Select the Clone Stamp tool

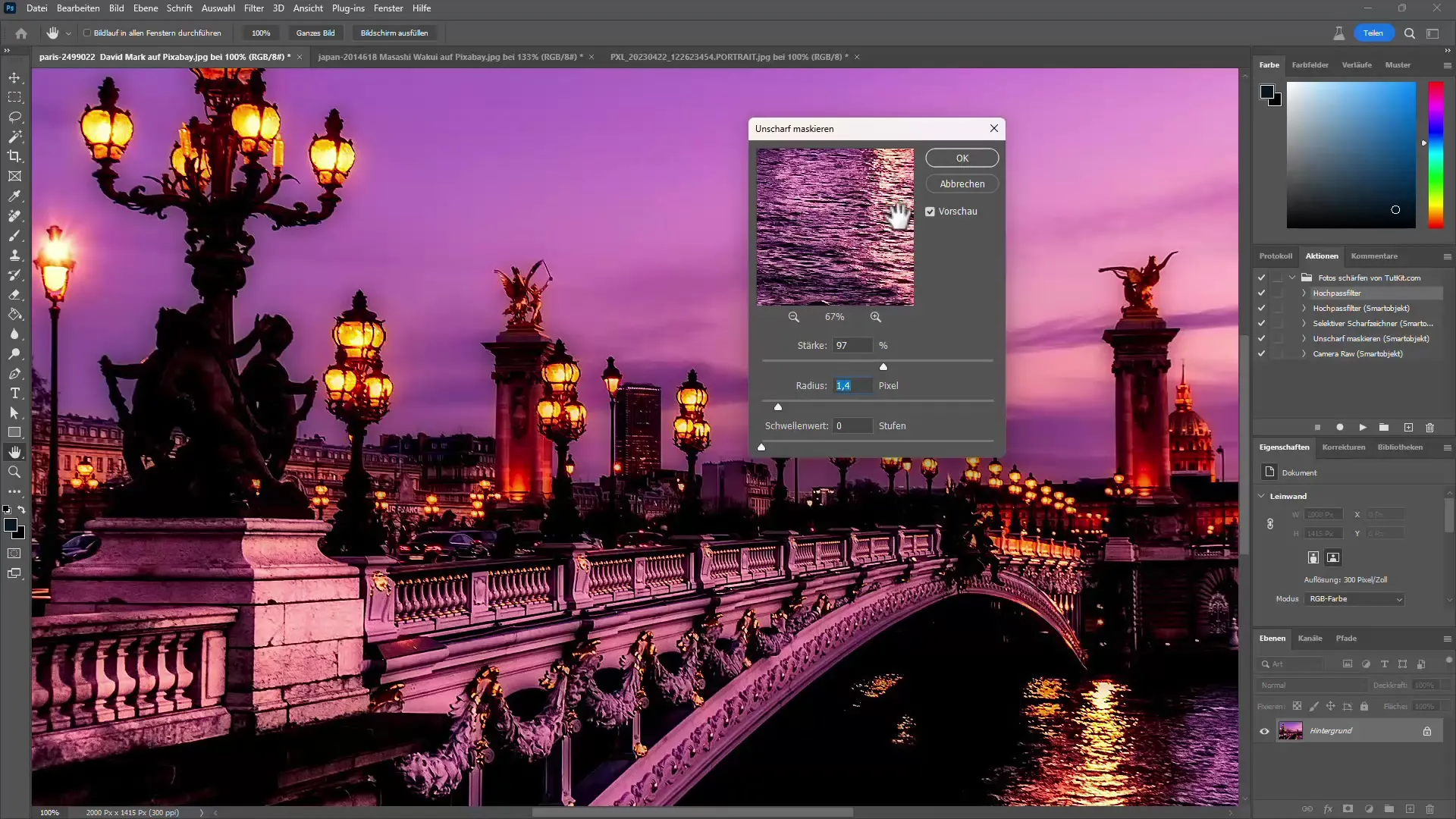14,255
